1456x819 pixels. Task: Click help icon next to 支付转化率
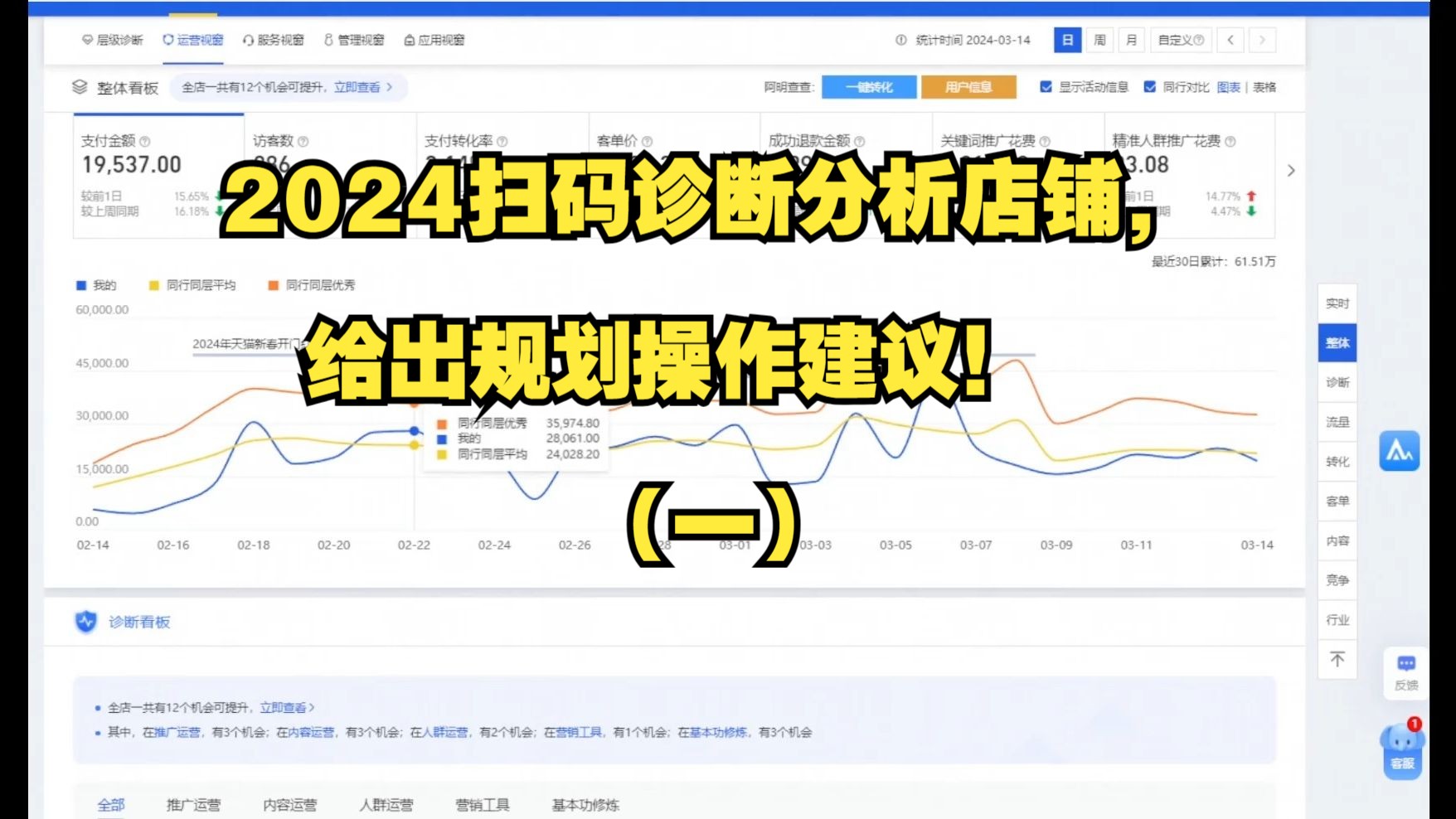[x=502, y=142]
